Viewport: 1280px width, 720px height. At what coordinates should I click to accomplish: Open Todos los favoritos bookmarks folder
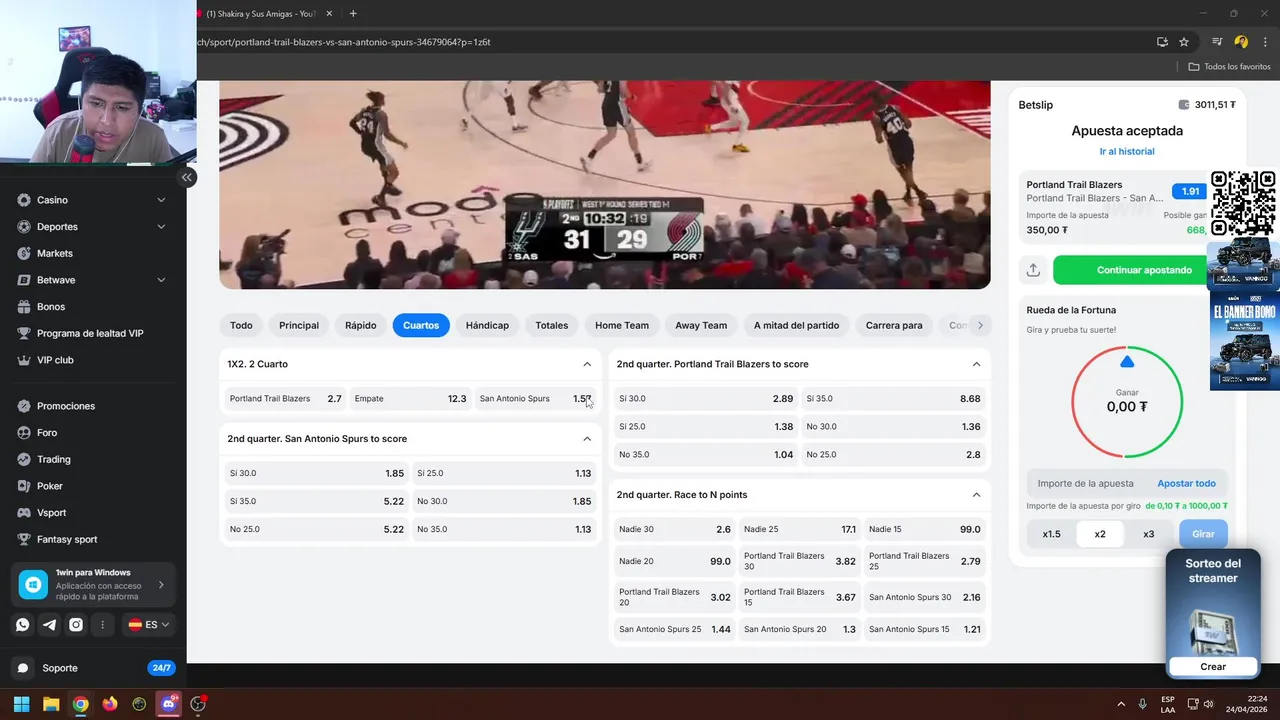[1229, 66]
